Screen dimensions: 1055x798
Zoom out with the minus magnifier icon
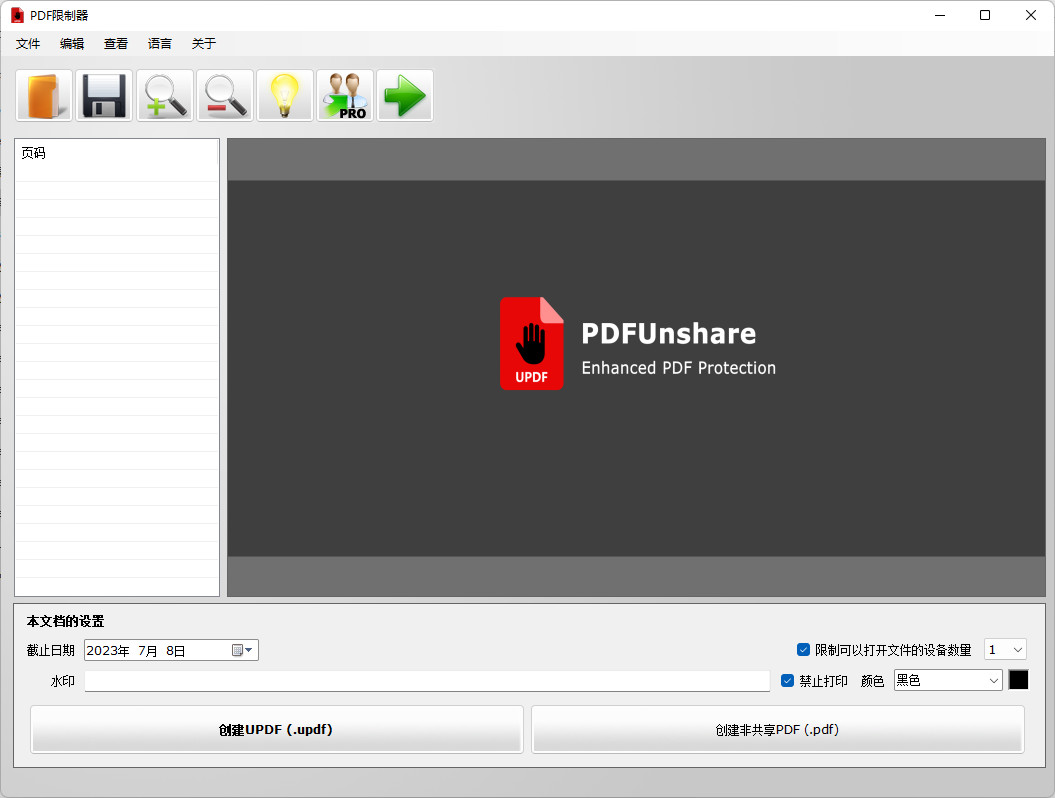pos(225,96)
